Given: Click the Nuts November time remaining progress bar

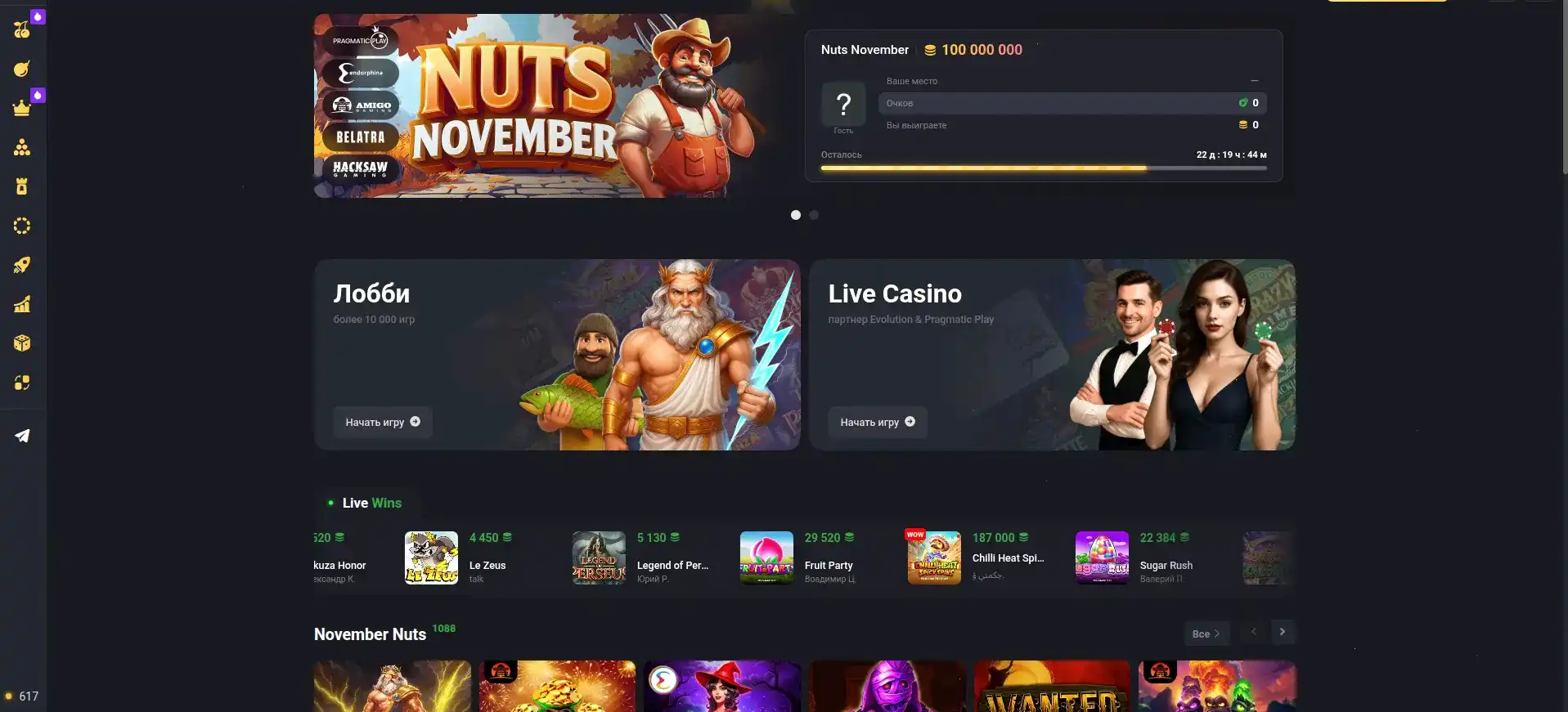Looking at the screenshot, I should tap(1044, 168).
